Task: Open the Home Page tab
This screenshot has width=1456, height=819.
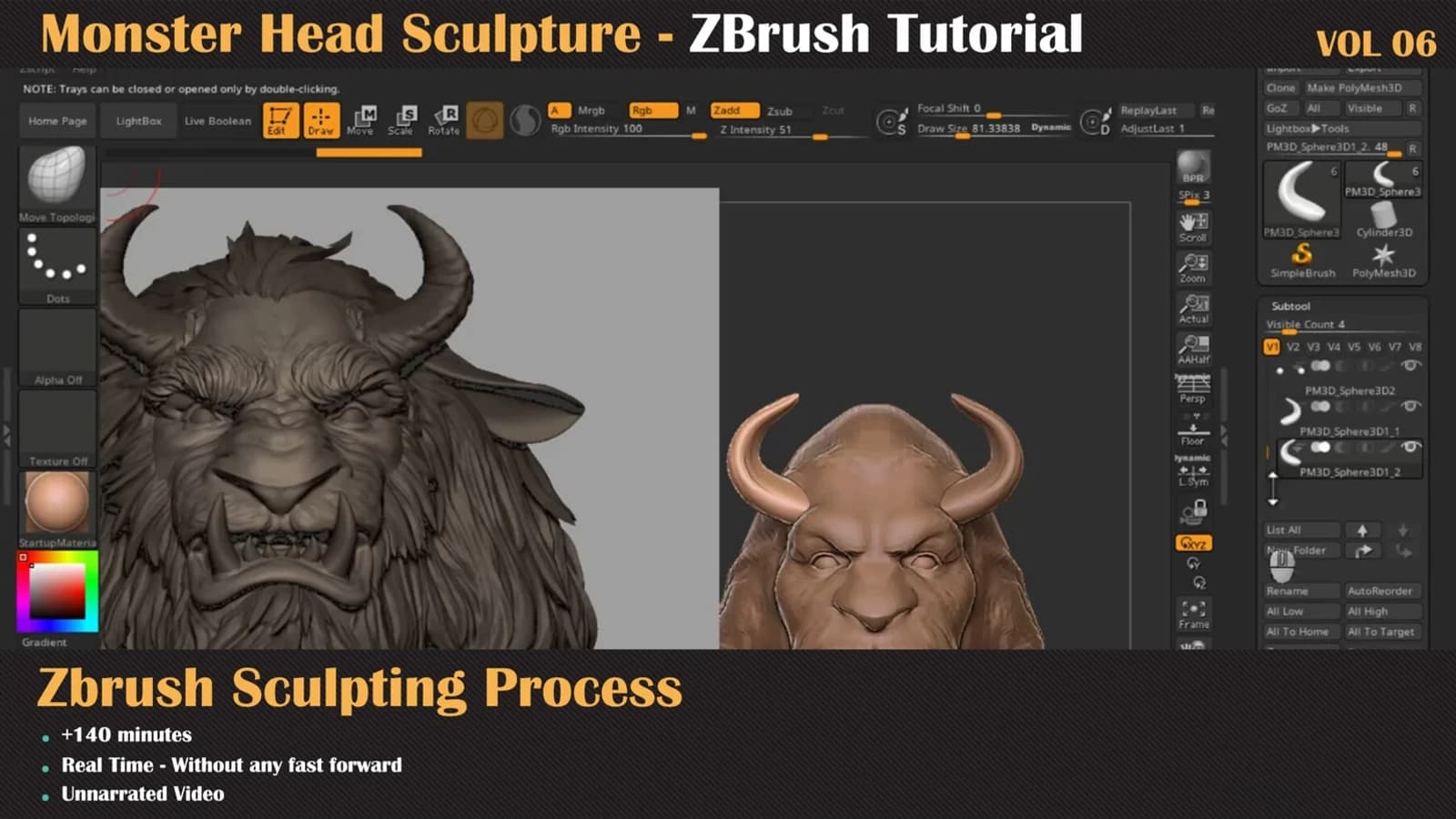Action: click(57, 120)
